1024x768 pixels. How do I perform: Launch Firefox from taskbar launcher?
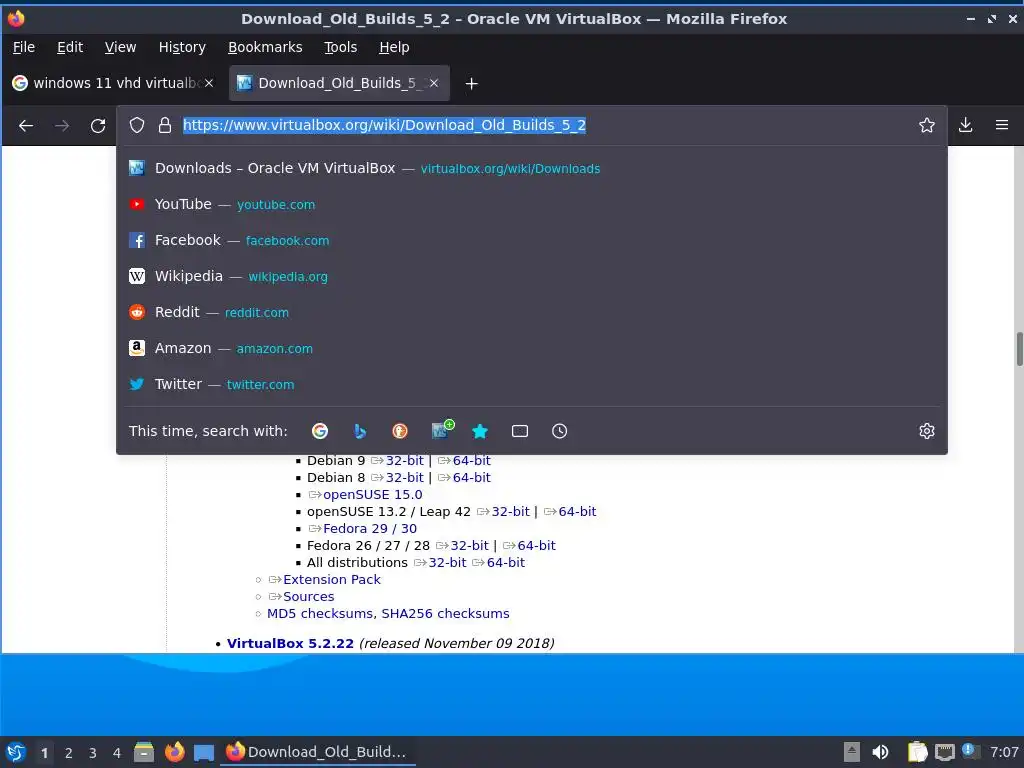click(174, 752)
